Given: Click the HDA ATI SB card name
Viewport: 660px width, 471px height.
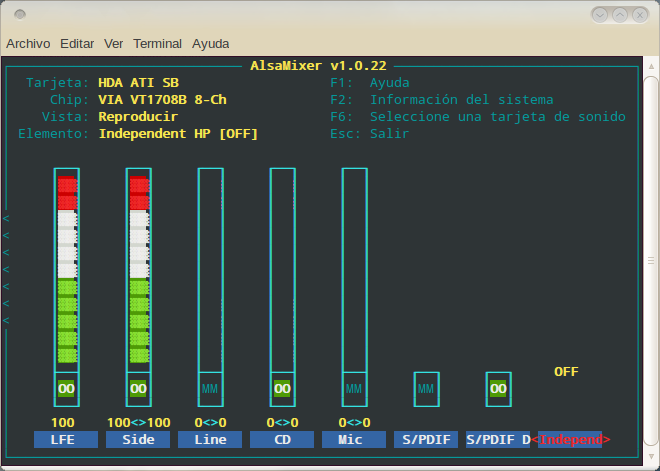Looking at the screenshot, I should 138,83.
